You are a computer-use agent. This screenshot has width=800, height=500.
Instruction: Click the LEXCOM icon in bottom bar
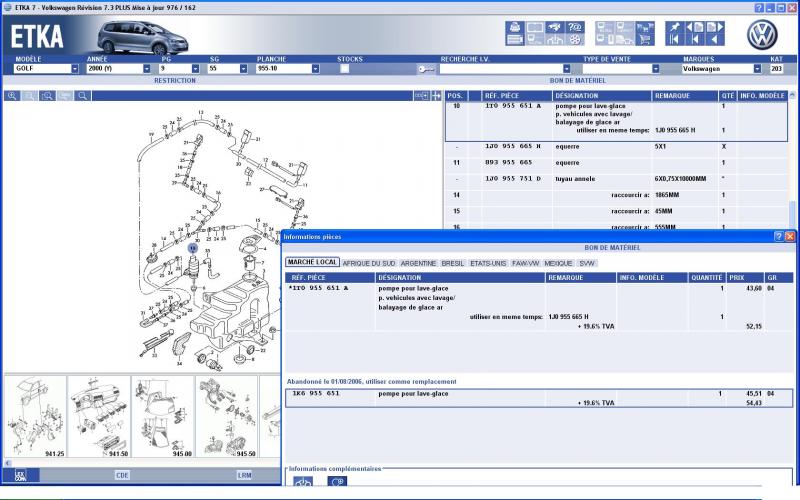coord(20,475)
